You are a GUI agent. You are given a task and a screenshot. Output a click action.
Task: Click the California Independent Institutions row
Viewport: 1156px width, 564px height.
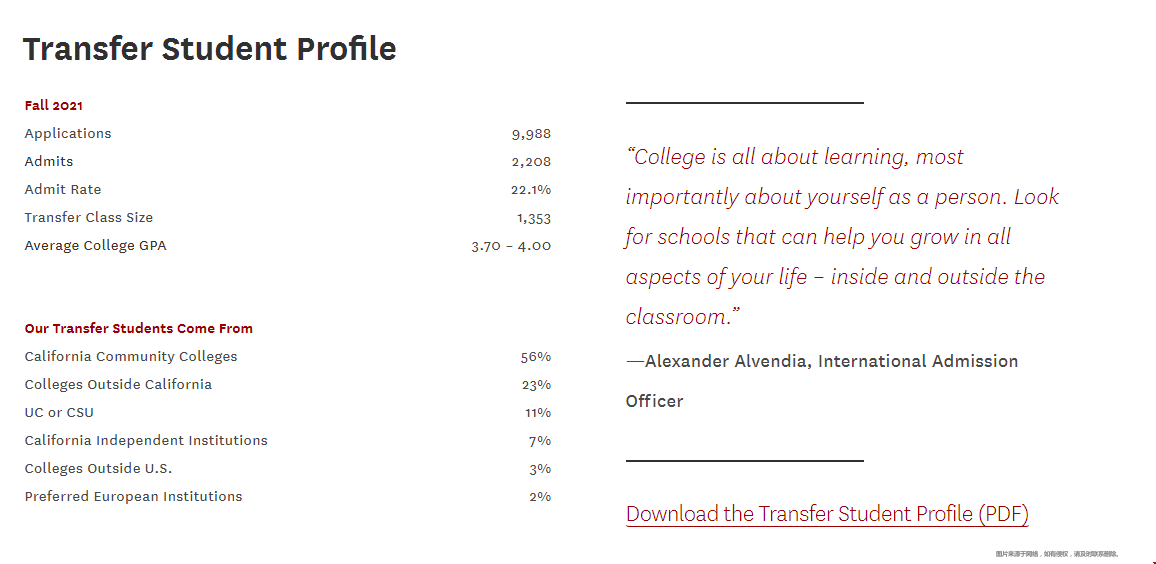[x=288, y=441]
